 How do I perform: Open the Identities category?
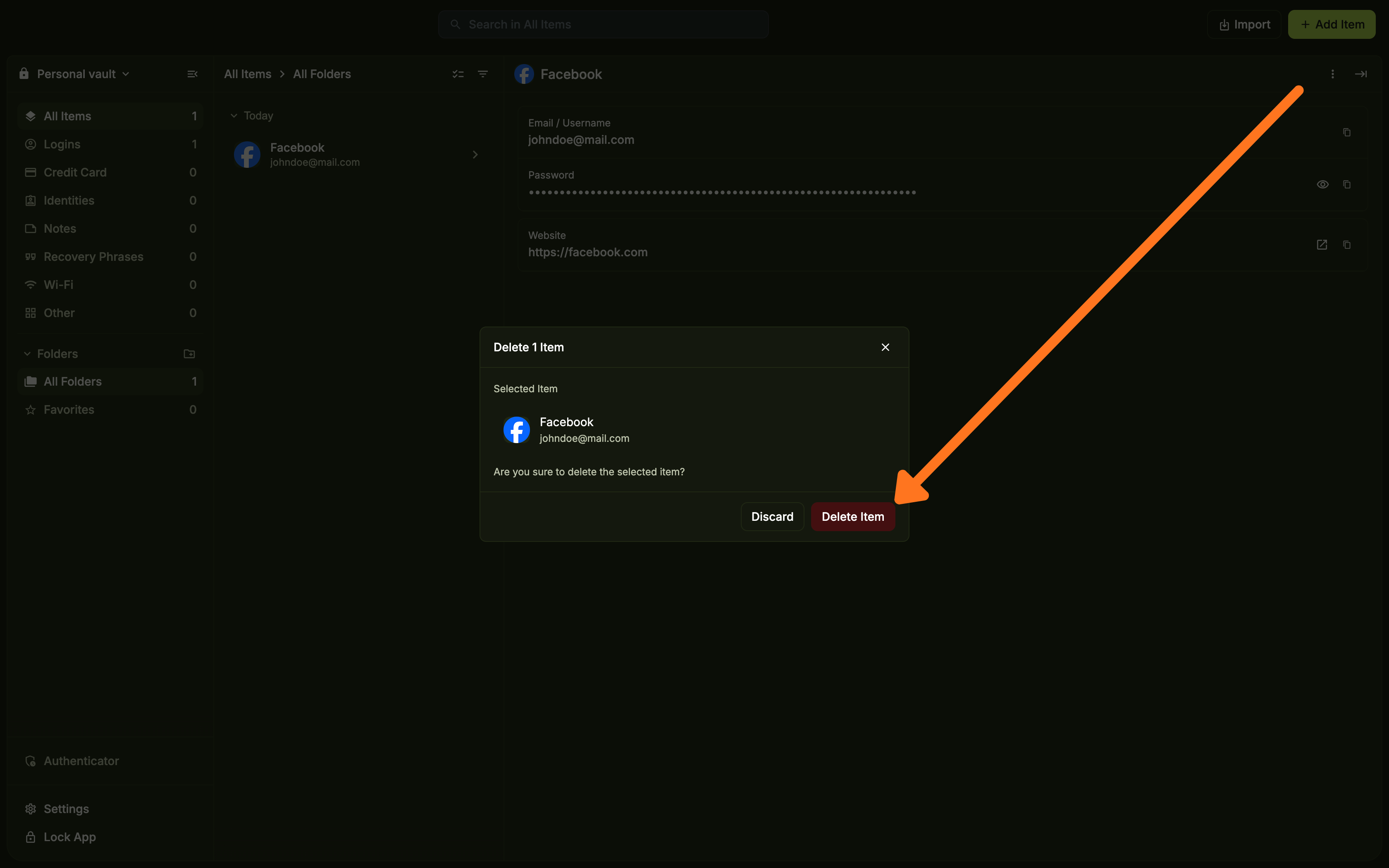111,200
